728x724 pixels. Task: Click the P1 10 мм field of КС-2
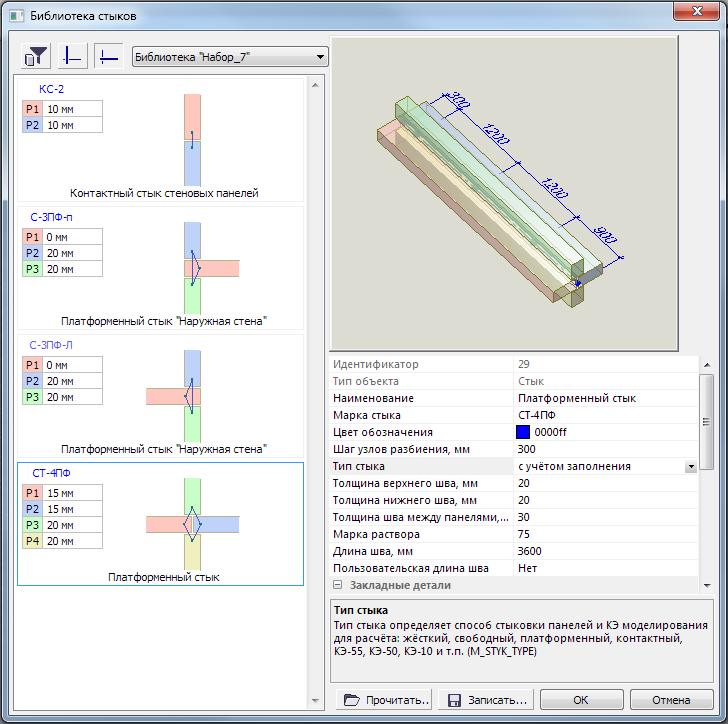tap(72, 109)
